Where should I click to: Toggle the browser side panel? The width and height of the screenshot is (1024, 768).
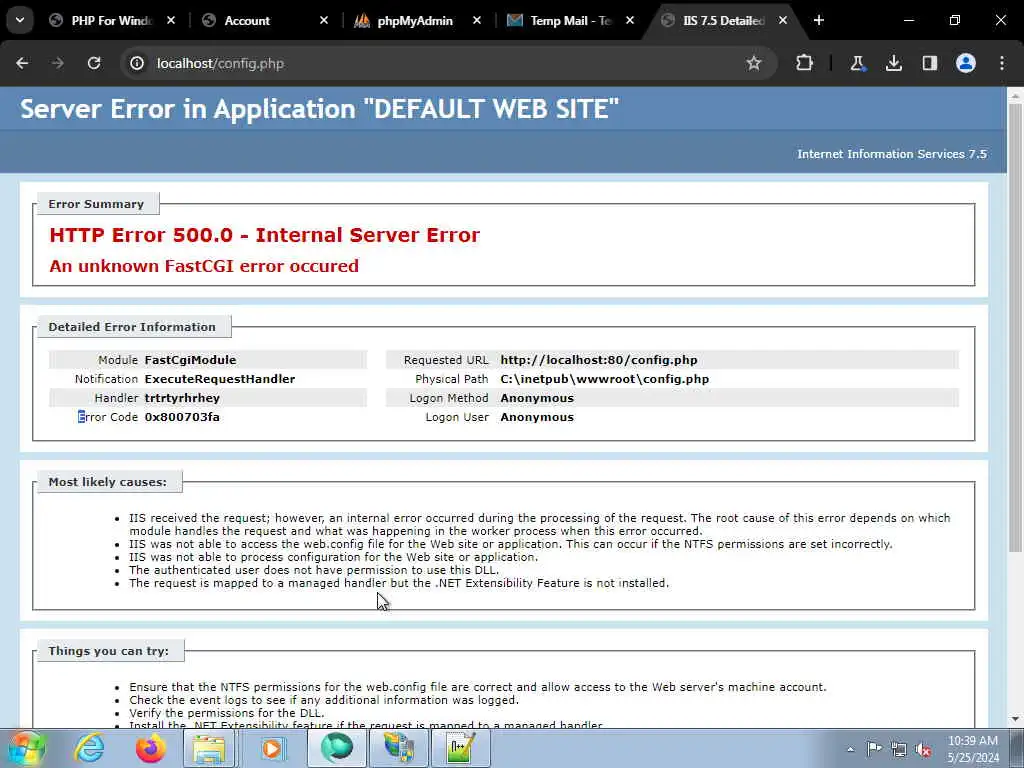coord(930,63)
